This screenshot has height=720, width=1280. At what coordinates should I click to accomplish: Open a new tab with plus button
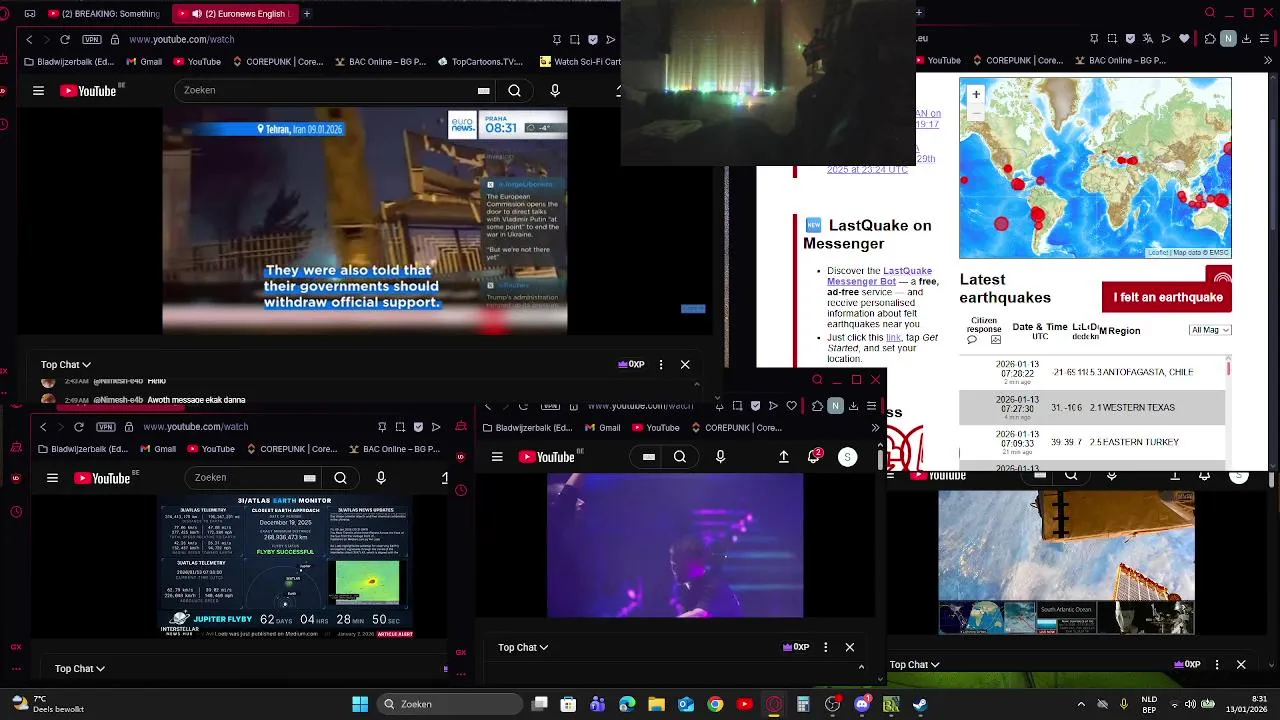tap(307, 14)
